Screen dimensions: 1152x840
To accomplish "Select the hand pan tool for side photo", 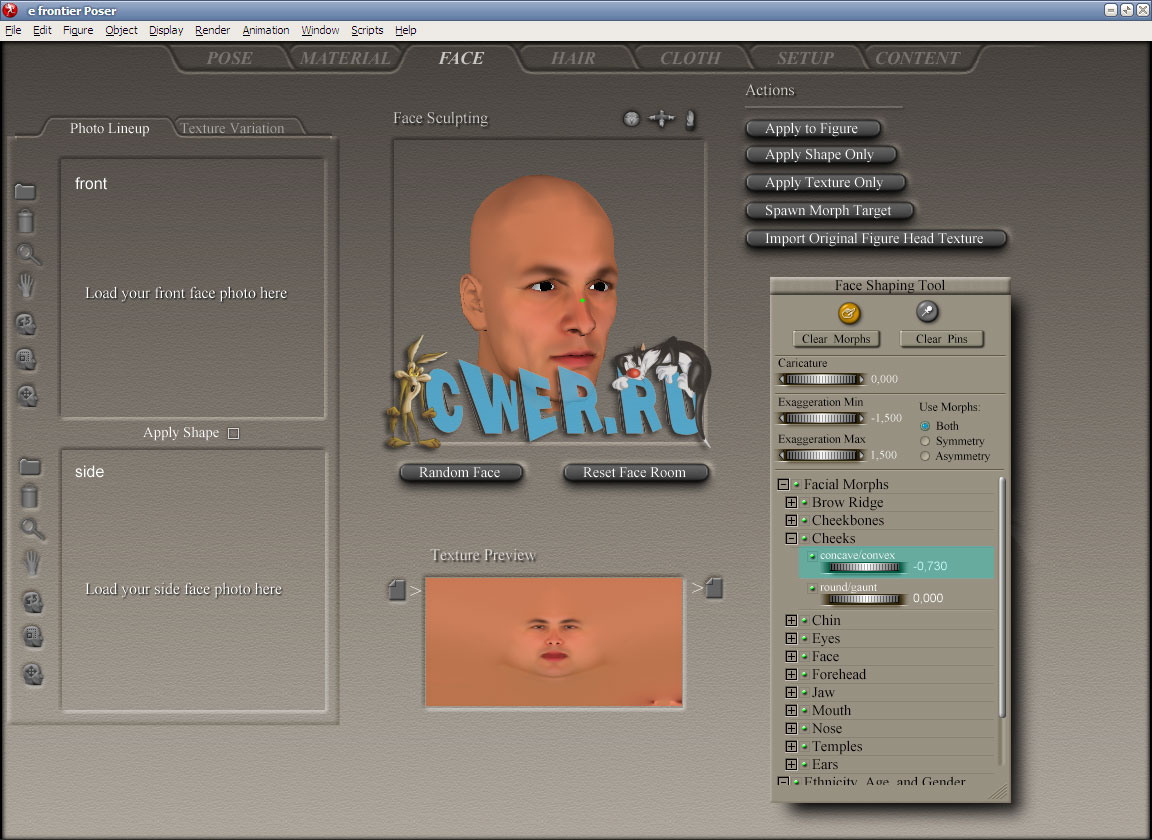I will 32,563.
